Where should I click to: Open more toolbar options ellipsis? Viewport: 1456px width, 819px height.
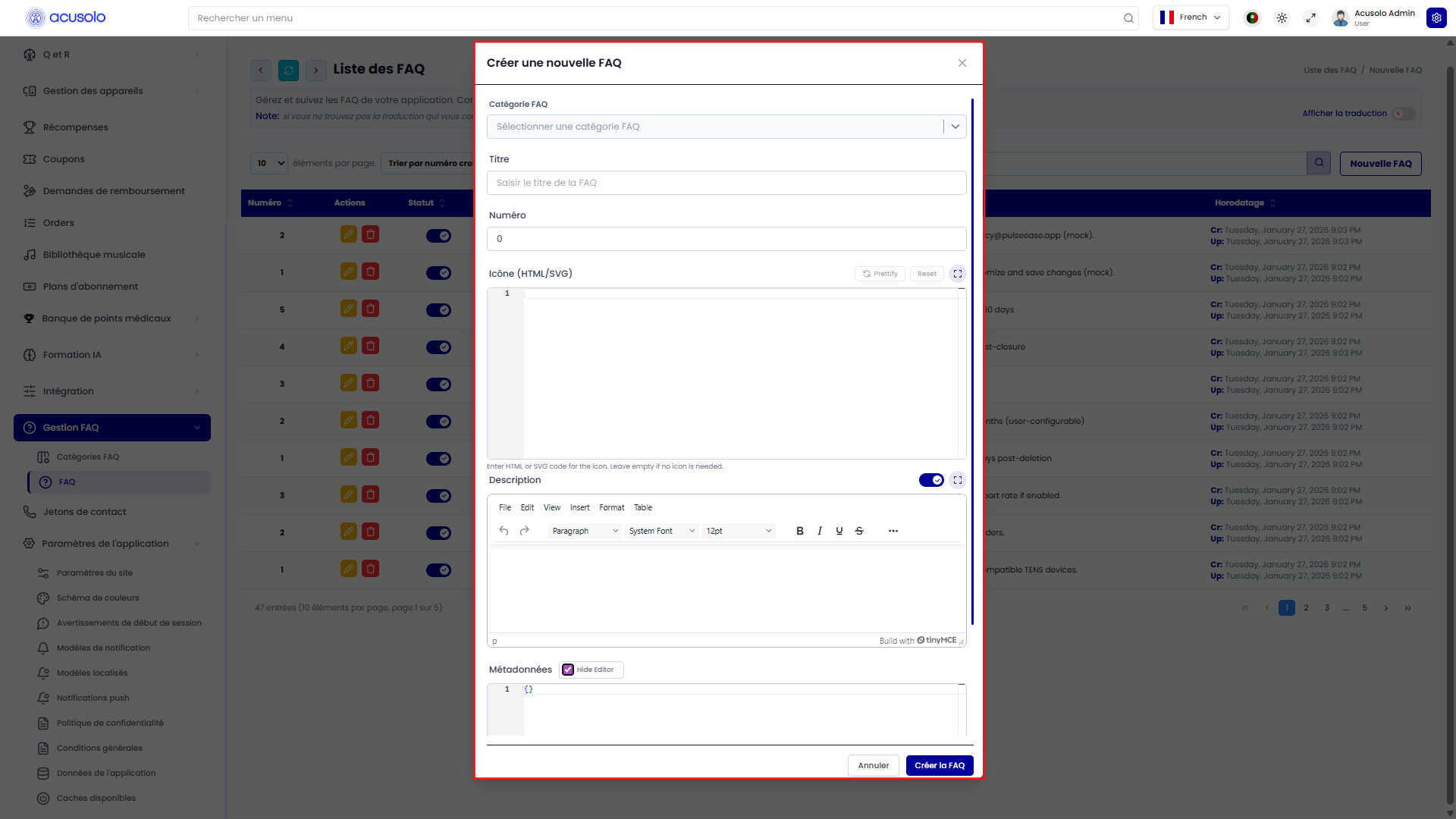(893, 531)
